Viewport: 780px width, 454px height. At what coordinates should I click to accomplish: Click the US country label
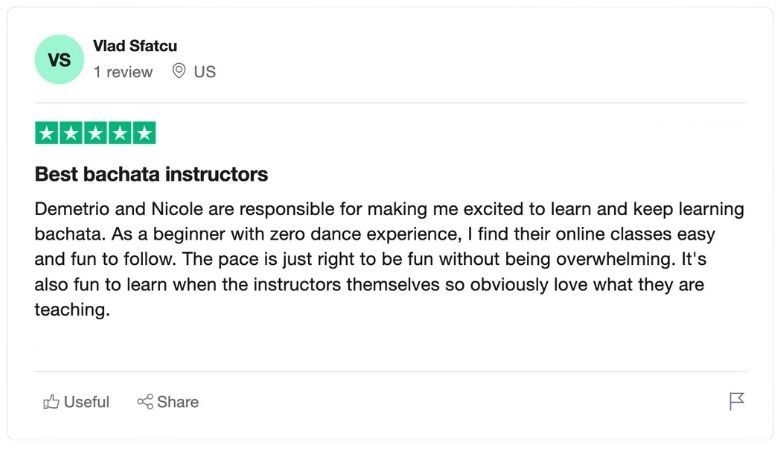205,72
